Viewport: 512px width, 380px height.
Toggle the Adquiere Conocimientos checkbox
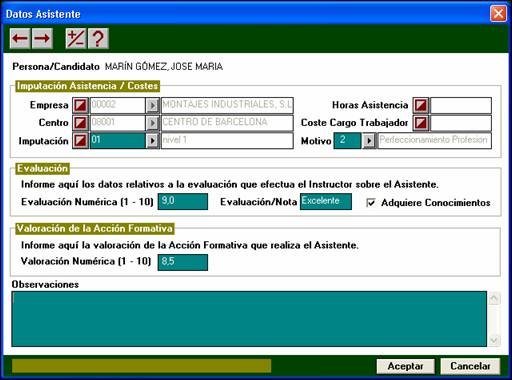point(371,203)
